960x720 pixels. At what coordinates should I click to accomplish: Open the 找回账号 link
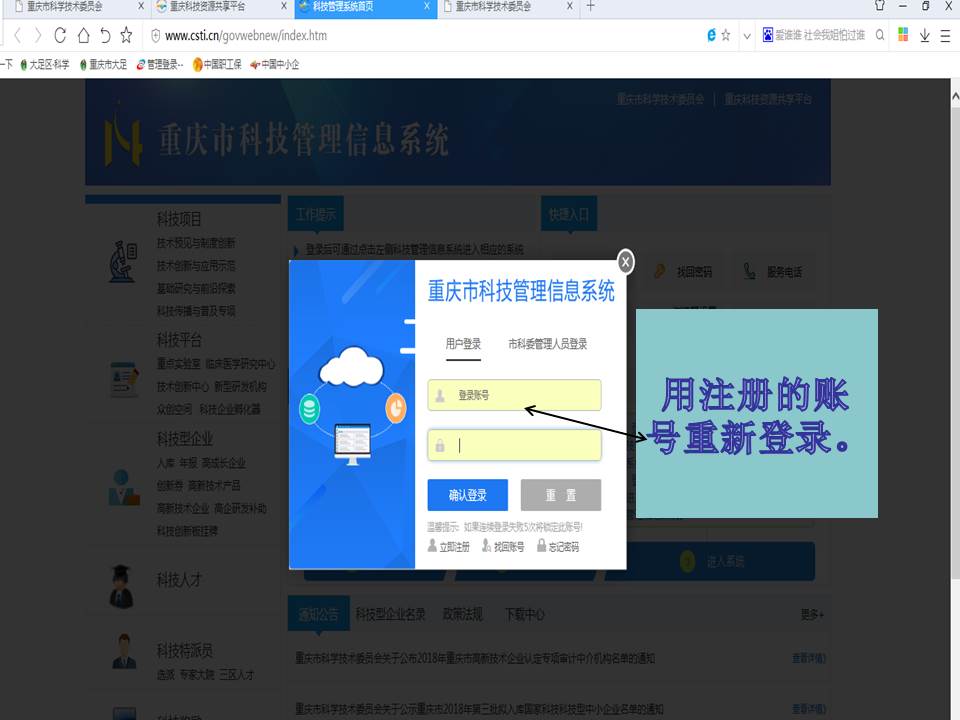tap(503, 546)
